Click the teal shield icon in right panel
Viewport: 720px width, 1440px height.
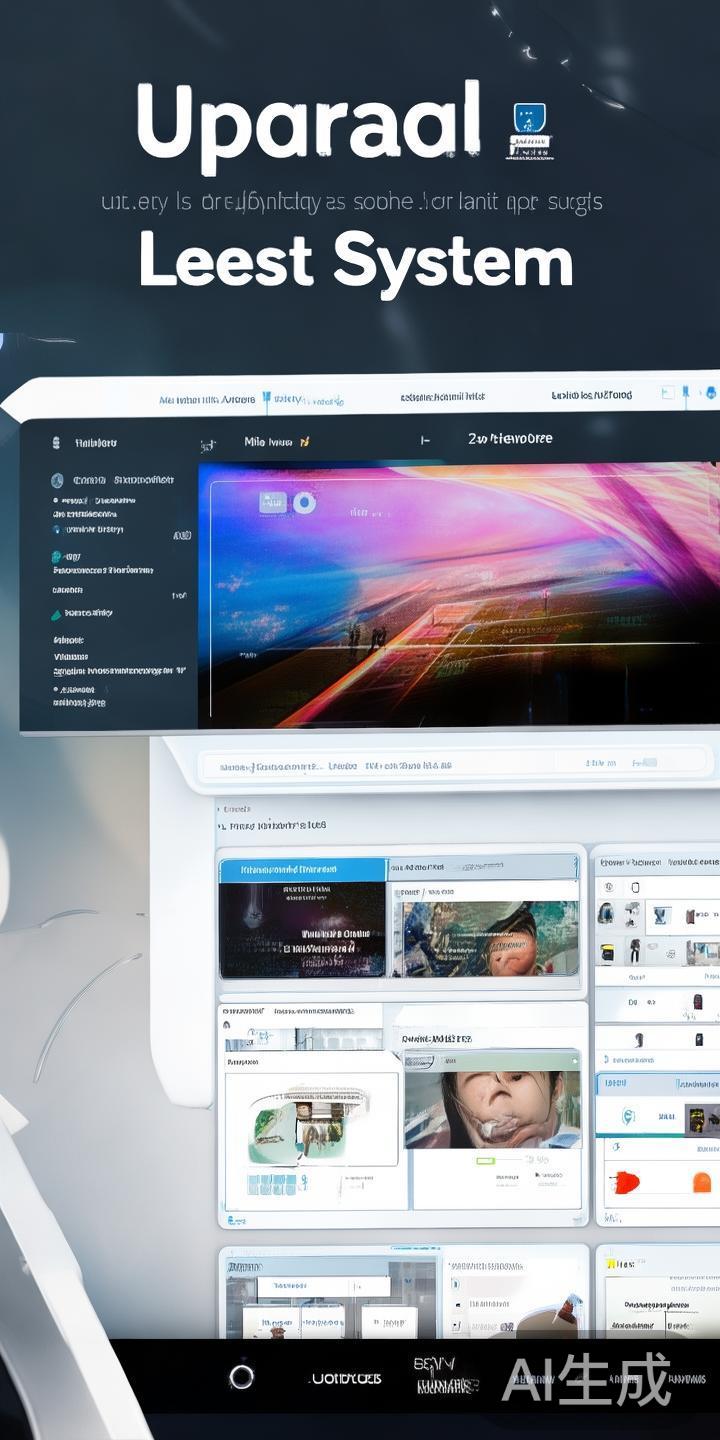[629, 1117]
